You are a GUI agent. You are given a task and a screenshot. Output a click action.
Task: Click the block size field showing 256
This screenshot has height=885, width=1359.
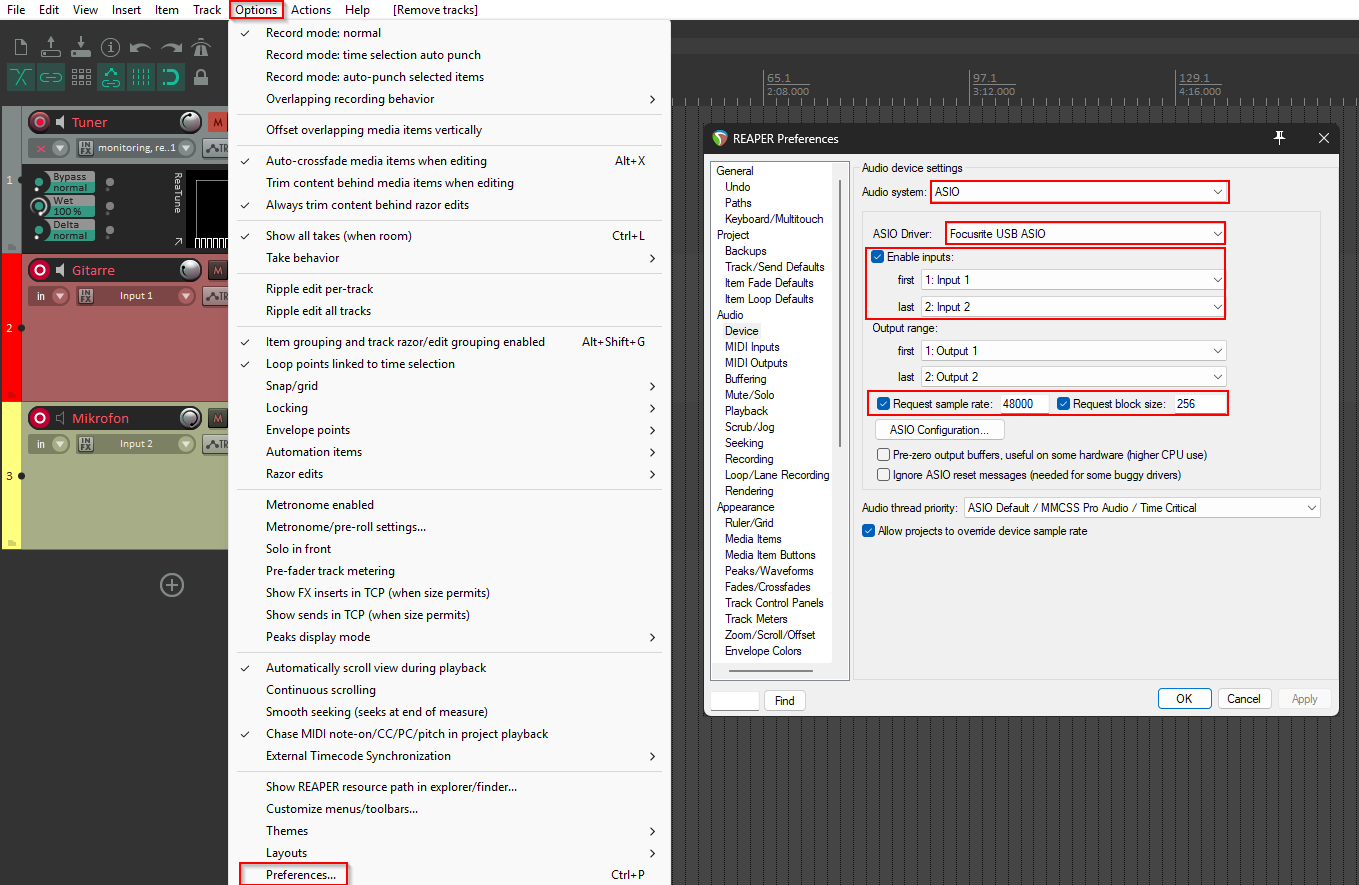1199,404
